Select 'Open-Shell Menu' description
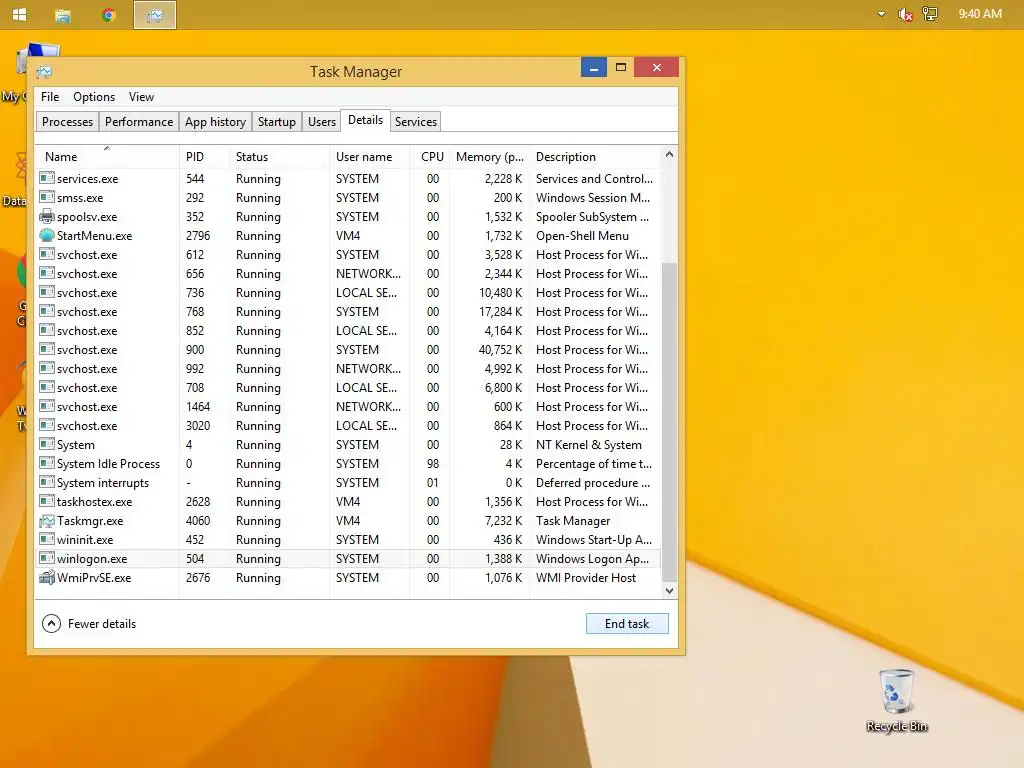The height and width of the screenshot is (768, 1024). [x=583, y=236]
